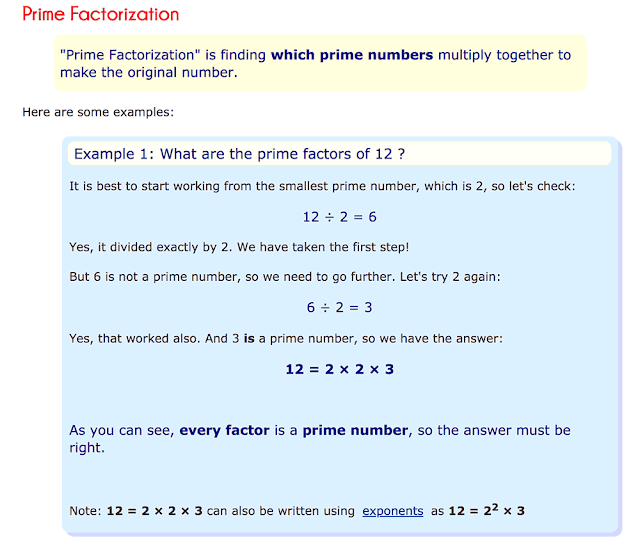Click the equation 6 ÷ 2 = 3

pos(340,307)
